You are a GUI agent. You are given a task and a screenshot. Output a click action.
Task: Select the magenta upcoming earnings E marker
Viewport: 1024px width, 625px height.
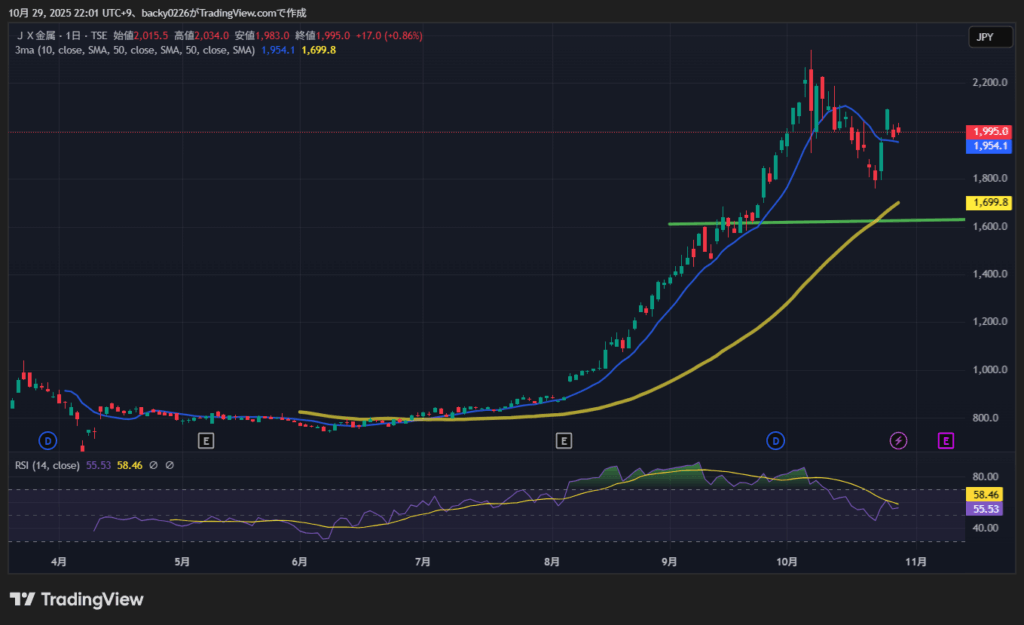point(946,440)
